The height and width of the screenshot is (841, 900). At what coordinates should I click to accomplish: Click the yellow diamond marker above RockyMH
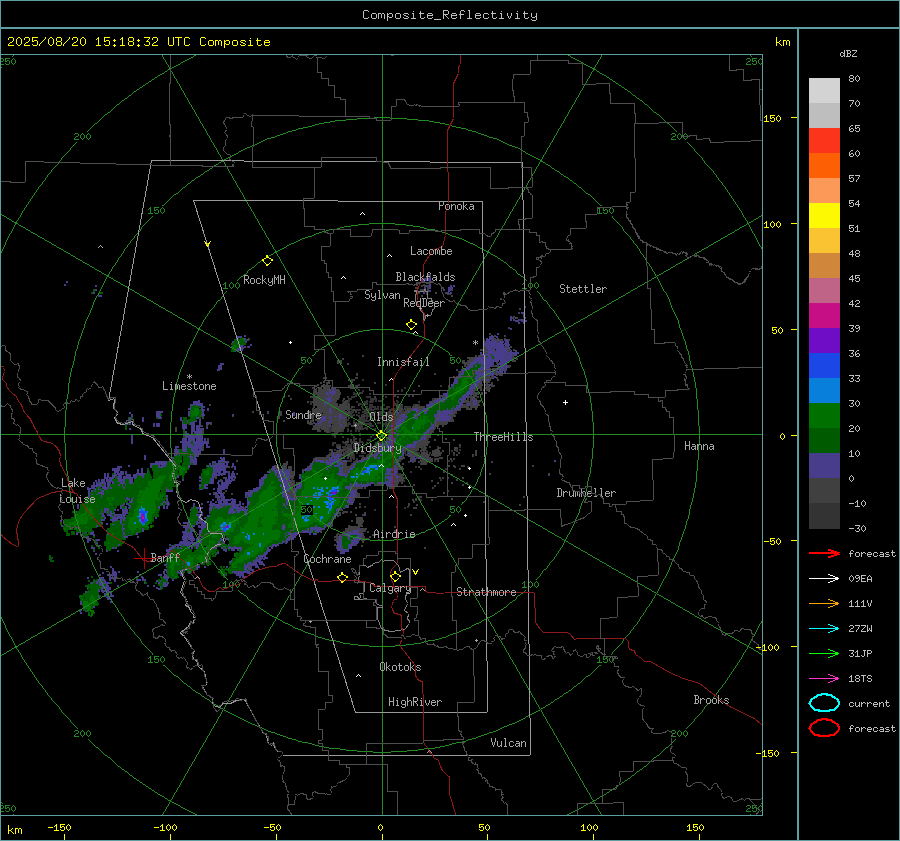[x=267, y=261]
